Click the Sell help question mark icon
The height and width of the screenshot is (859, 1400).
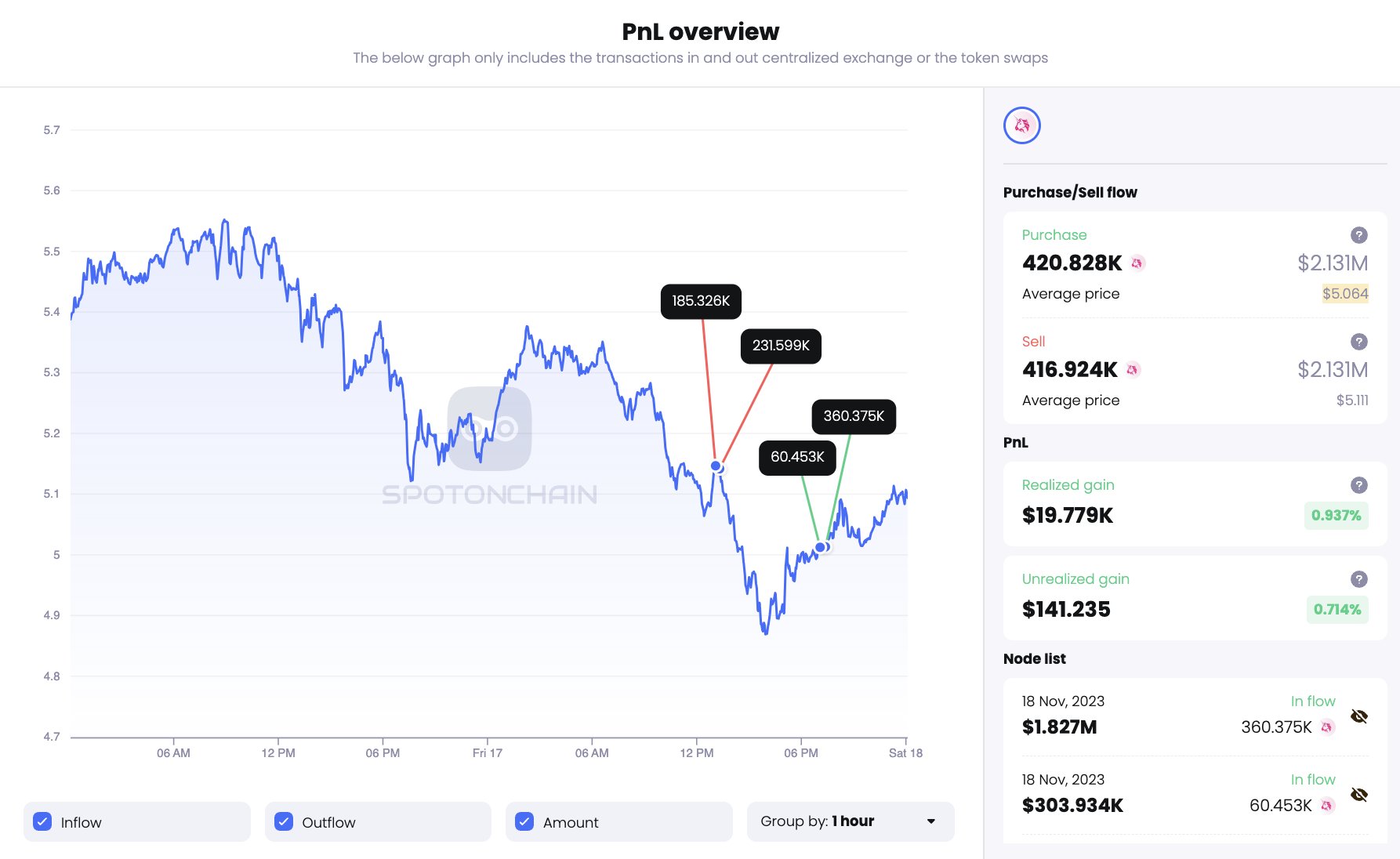click(x=1358, y=342)
